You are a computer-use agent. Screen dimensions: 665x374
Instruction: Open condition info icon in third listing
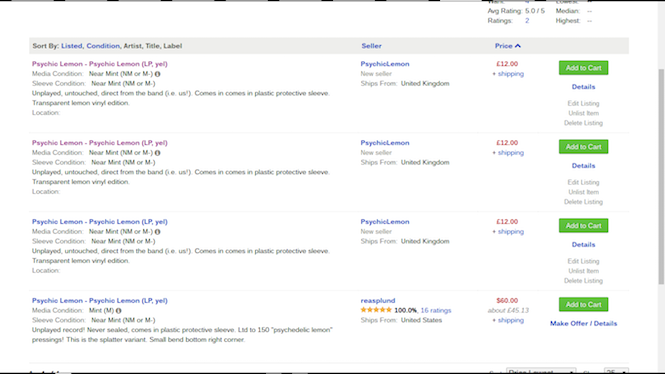[157, 232]
